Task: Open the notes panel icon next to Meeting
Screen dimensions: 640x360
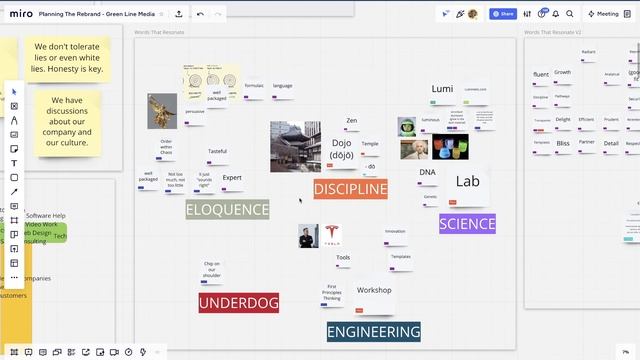Action: 627,14
